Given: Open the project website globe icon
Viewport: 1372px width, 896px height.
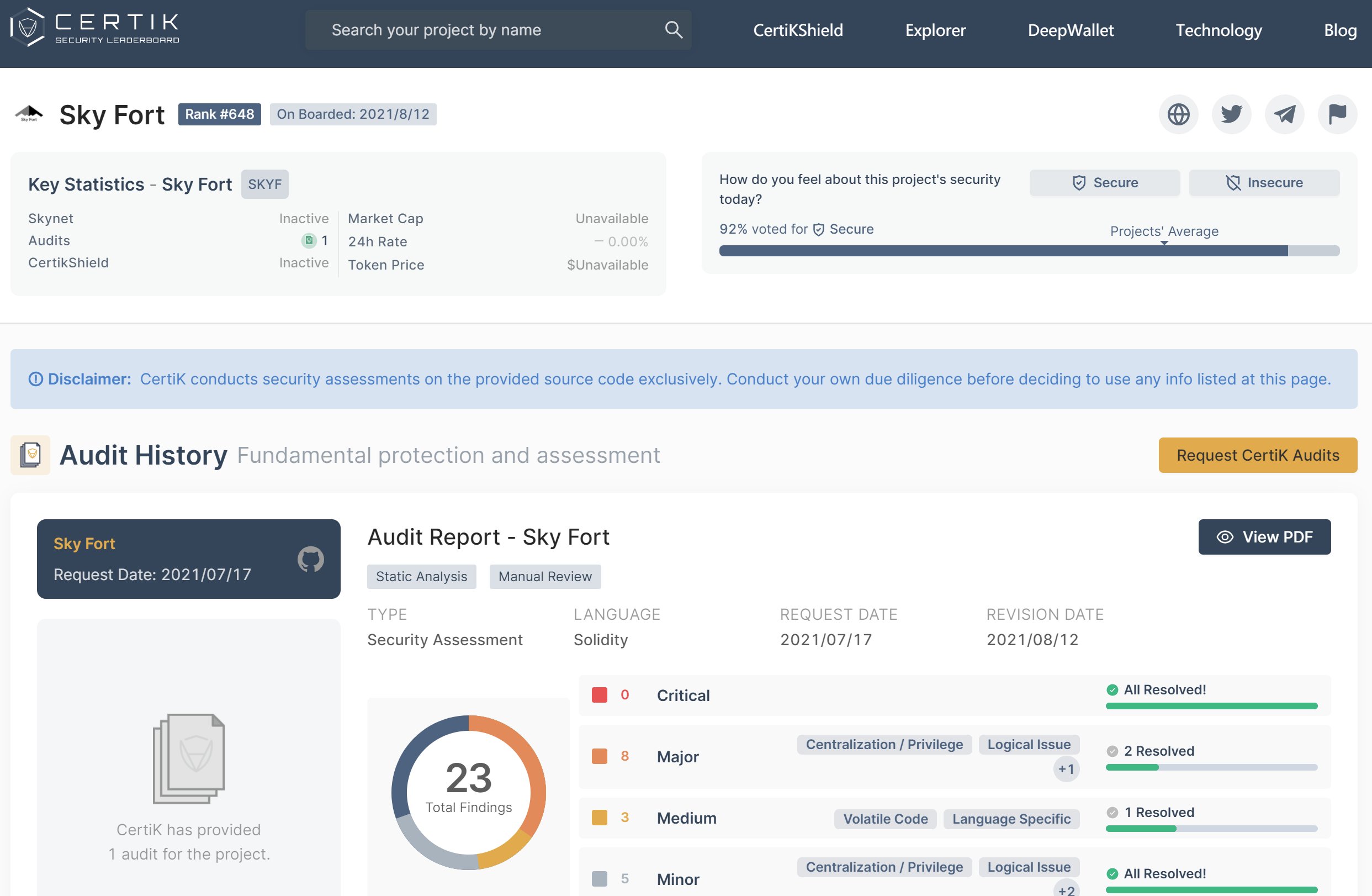Looking at the screenshot, I should 1178,114.
